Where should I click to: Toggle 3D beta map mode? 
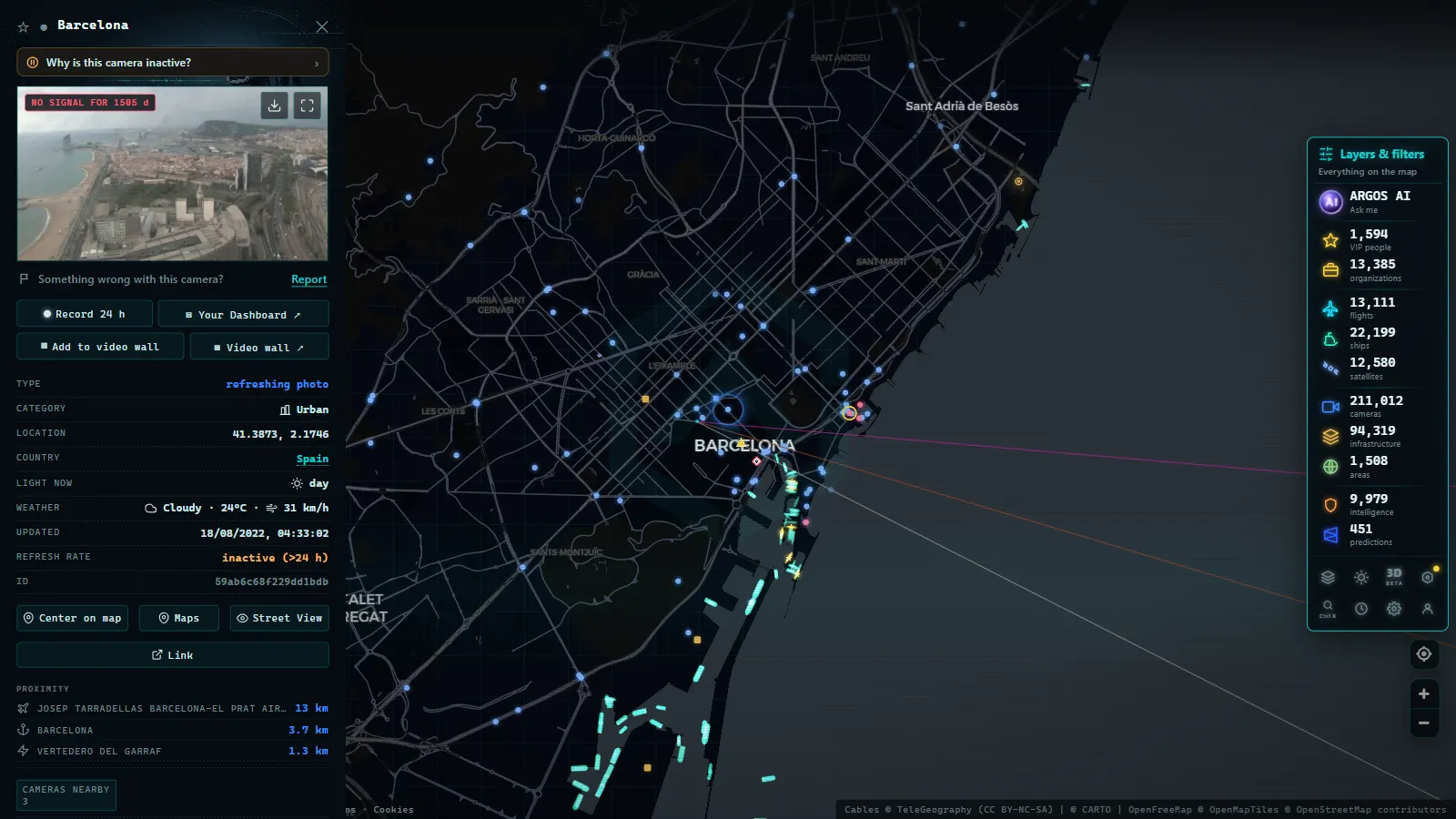(1394, 577)
